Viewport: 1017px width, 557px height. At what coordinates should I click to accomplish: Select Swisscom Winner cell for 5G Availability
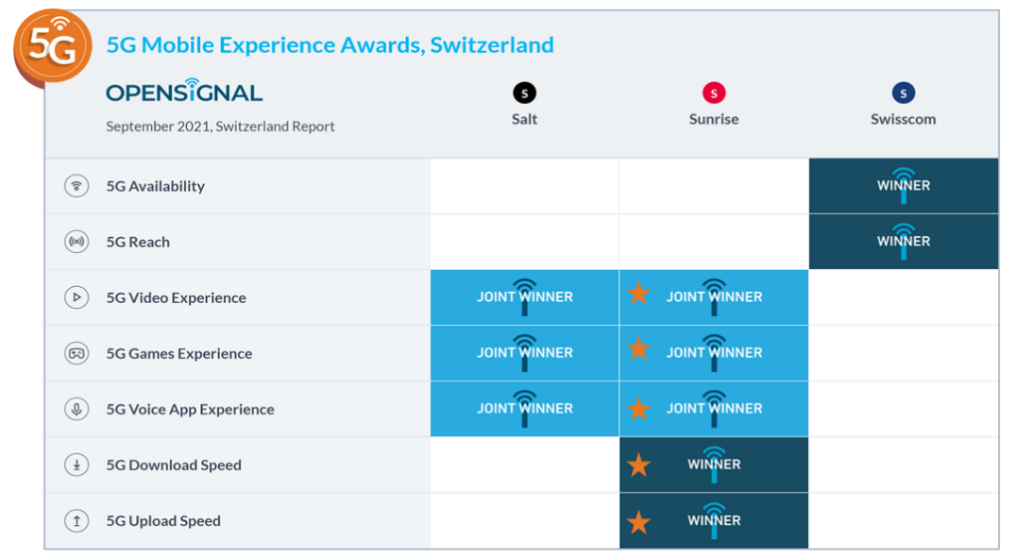coord(903,185)
